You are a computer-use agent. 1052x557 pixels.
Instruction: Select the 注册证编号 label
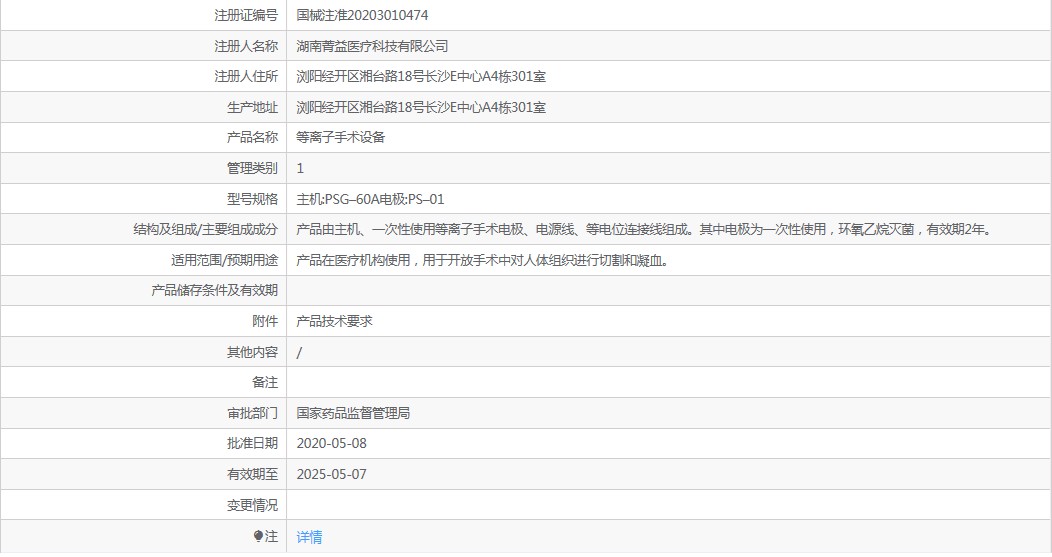[246, 15]
